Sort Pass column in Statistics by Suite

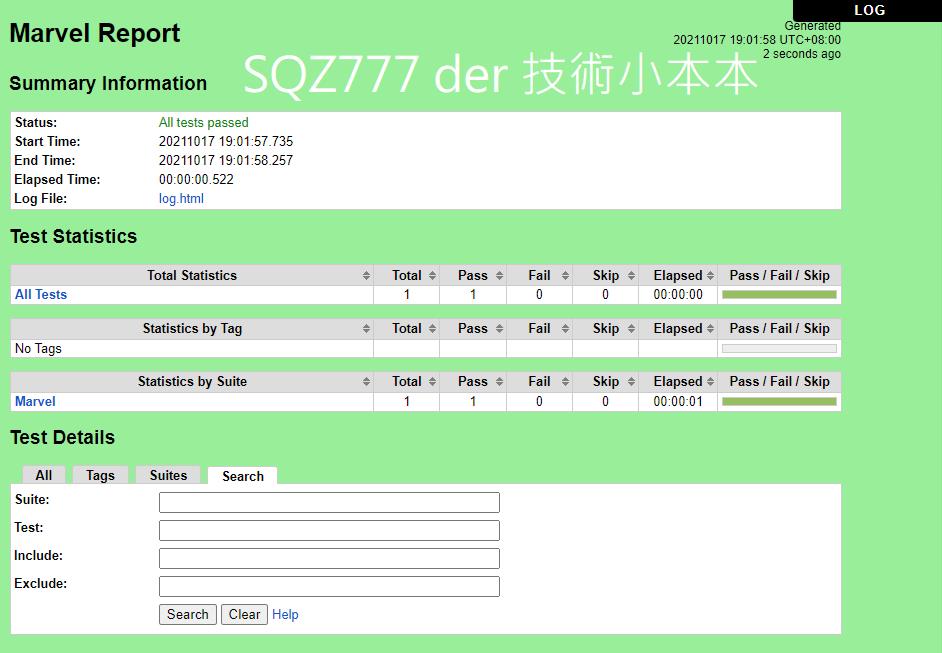tap(499, 381)
